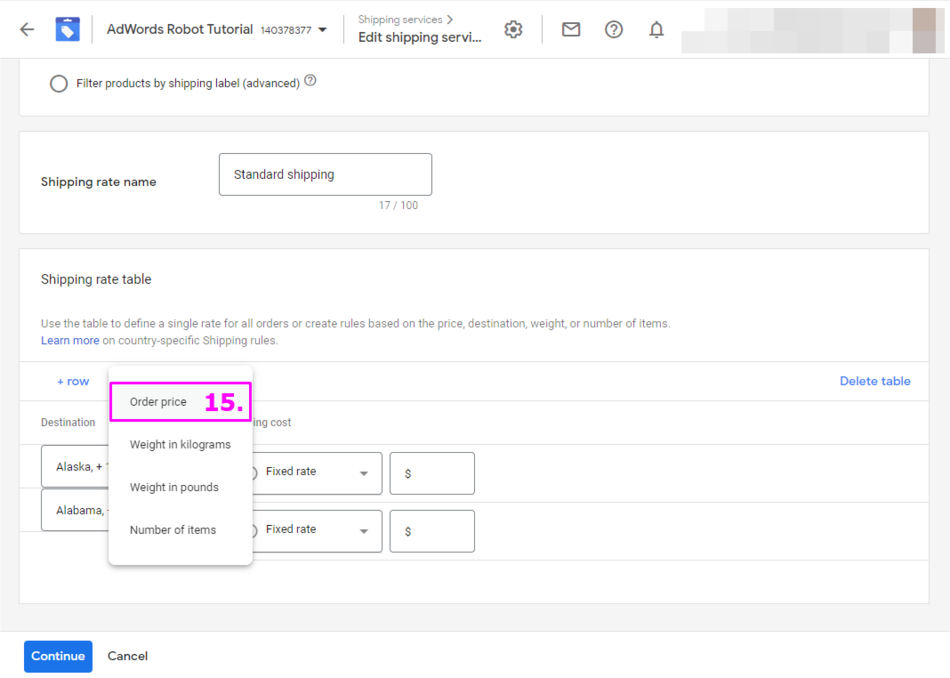Screen dimensions: 950x678
Task: Click the back arrow icon
Action: coord(27,29)
